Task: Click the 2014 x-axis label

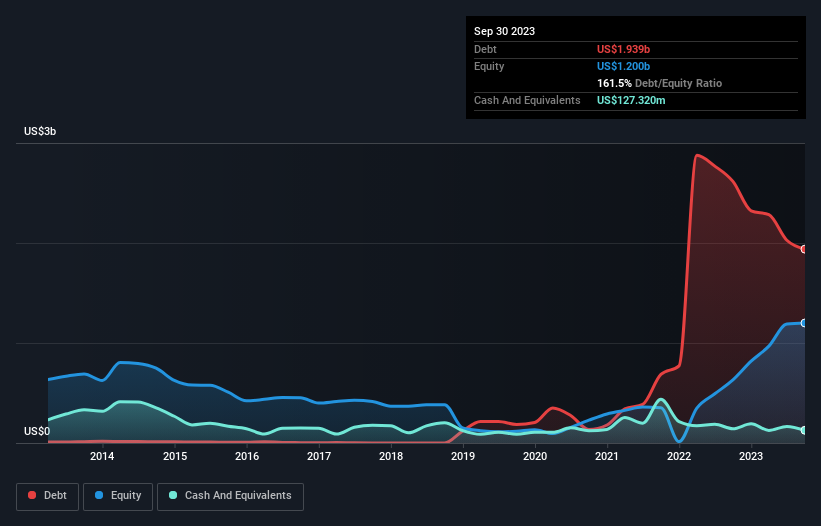Action: pyautogui.click(x=102, y=456)
